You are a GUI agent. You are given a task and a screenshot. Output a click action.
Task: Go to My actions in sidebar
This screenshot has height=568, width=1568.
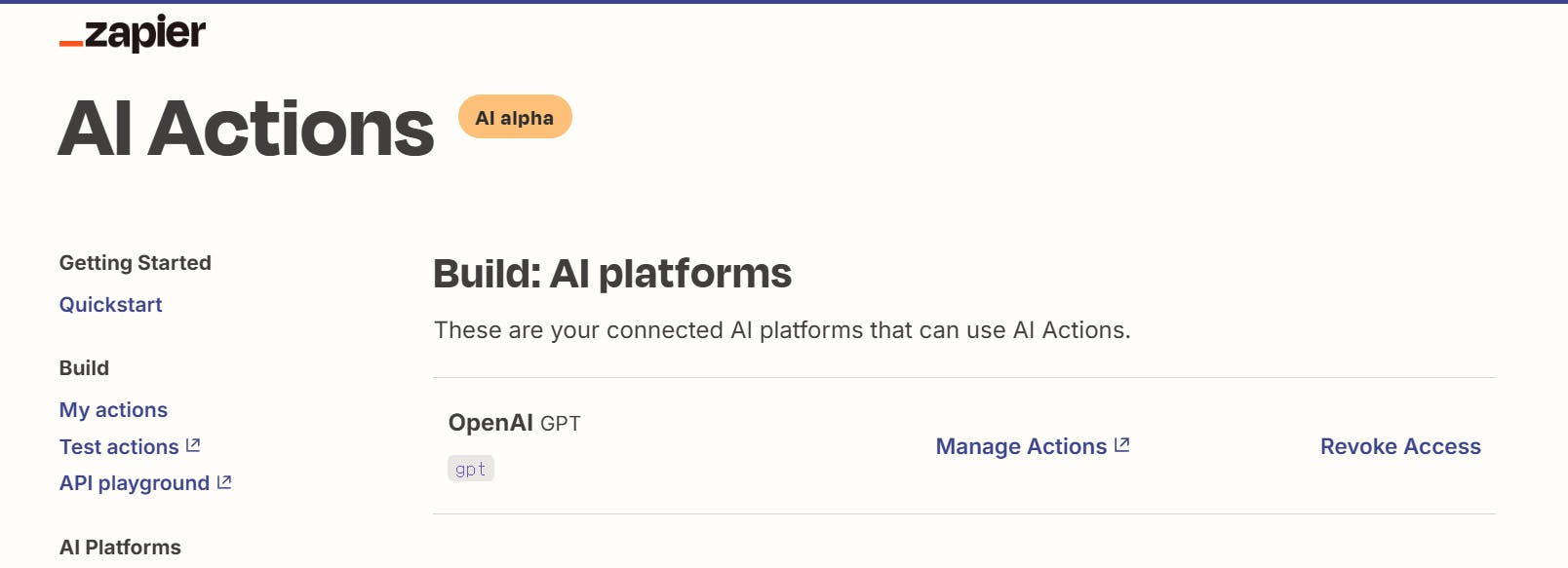click(x=113, y=410)
